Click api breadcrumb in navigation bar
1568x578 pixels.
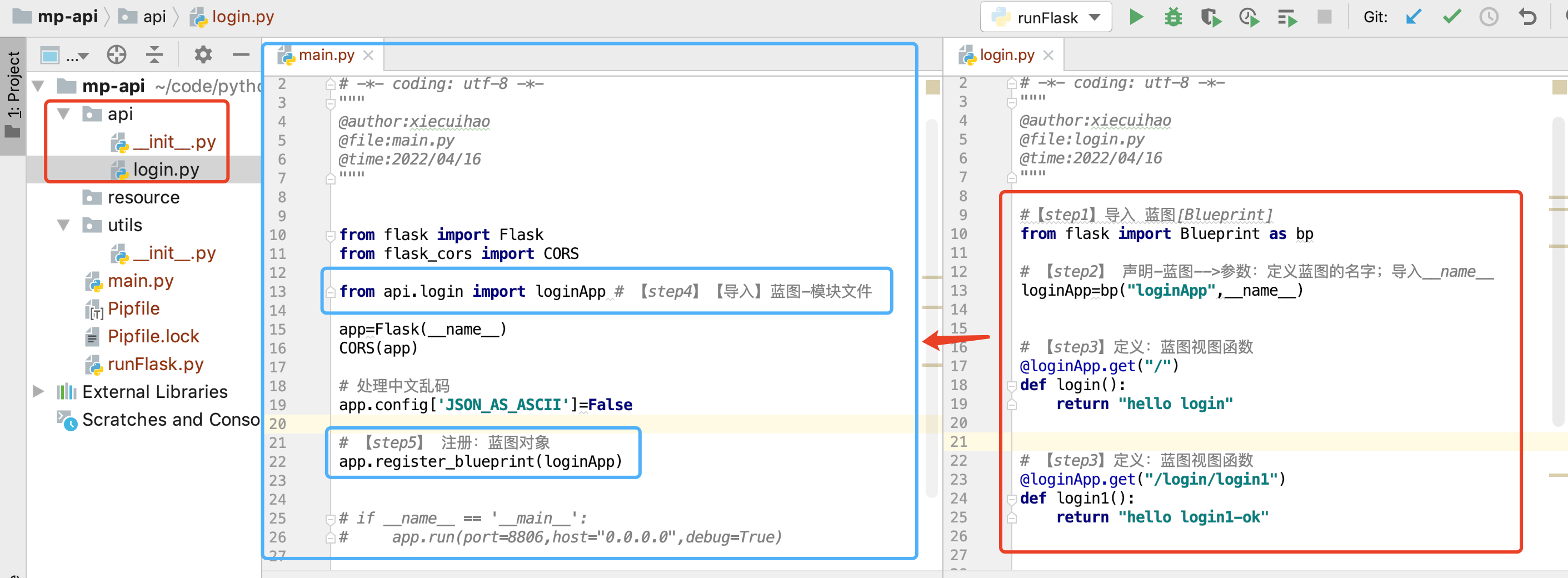142,17
